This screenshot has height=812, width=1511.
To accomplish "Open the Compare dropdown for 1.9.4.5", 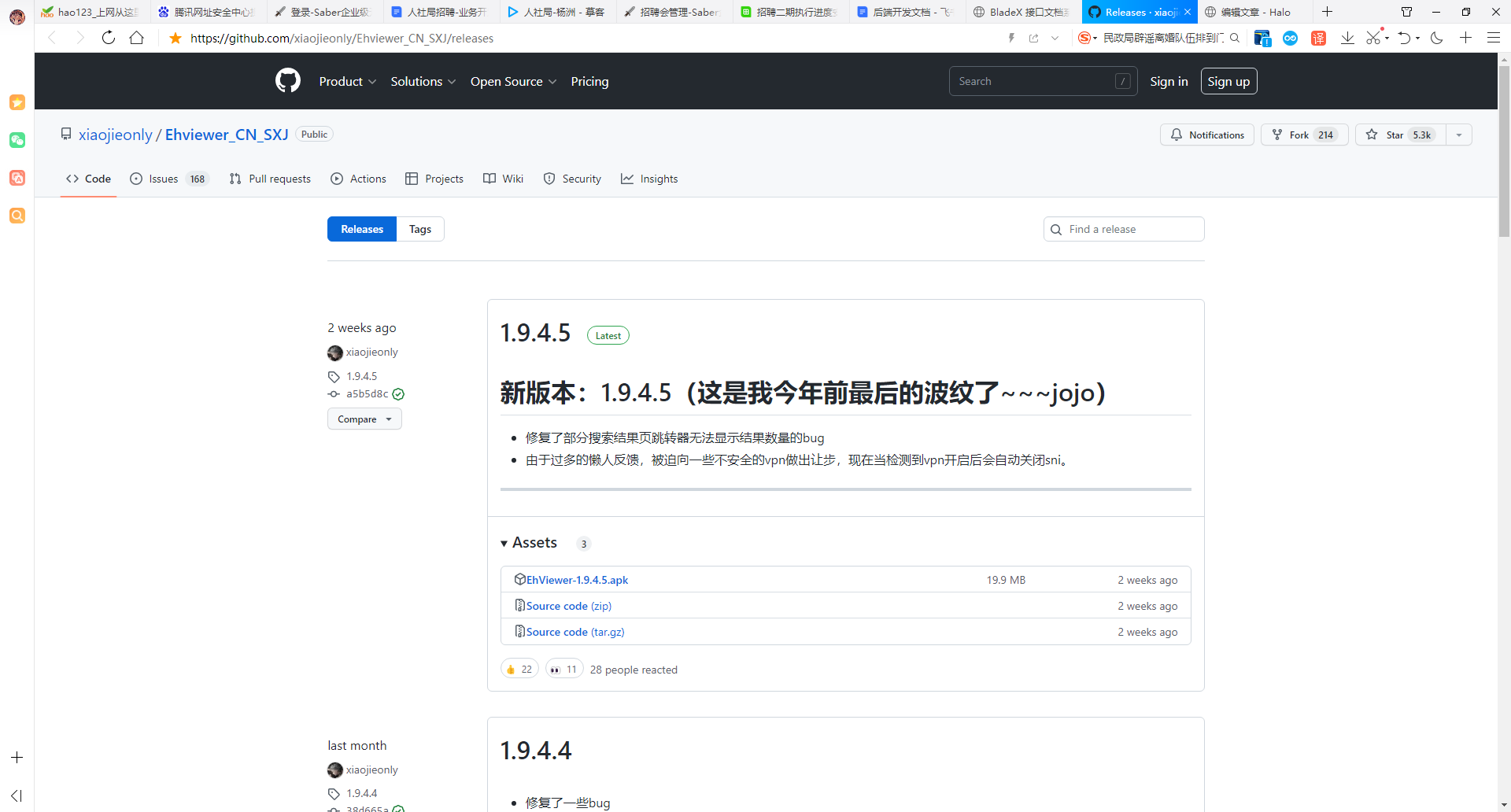I will click(364, 419).
